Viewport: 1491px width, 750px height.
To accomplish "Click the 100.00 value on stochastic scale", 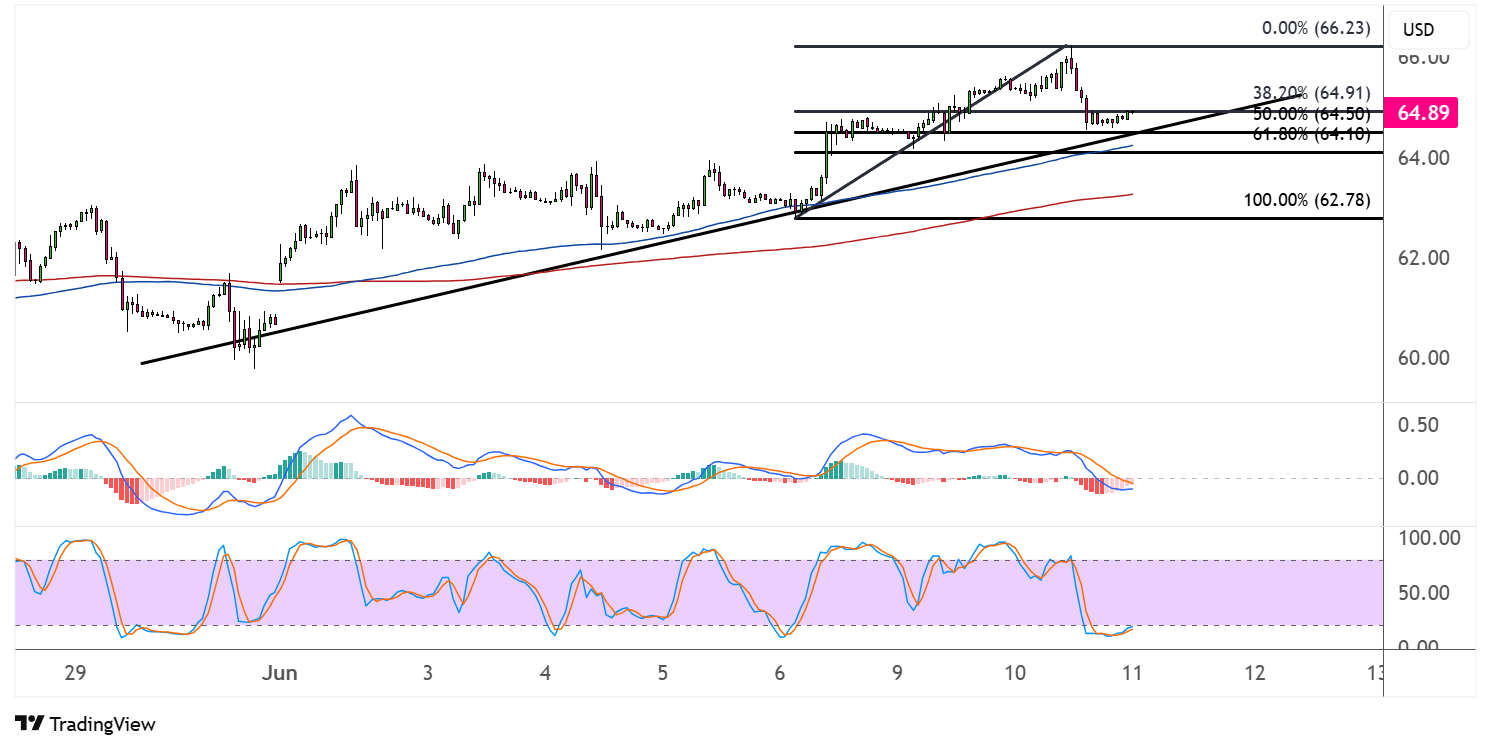I will 1428,539.
